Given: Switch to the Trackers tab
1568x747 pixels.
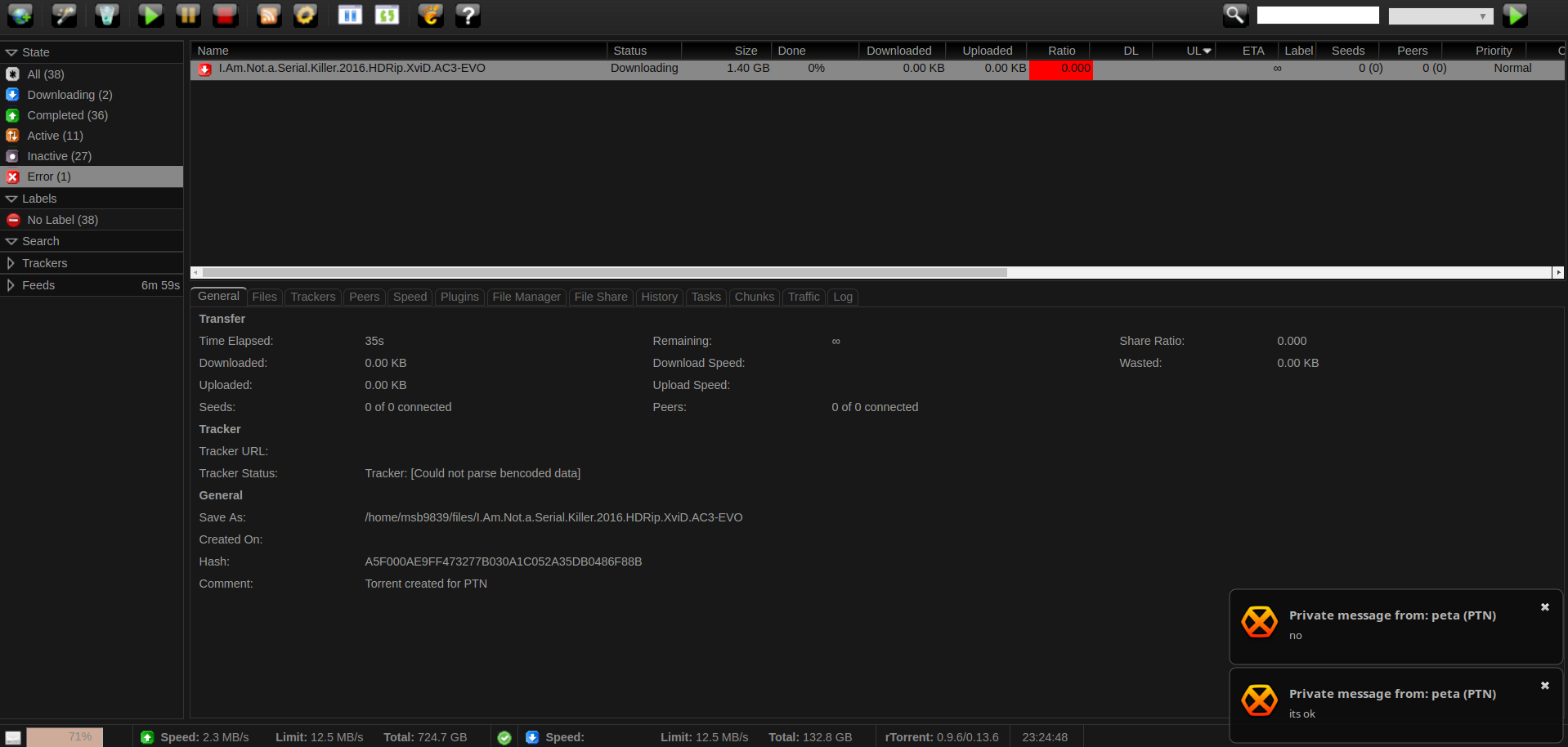Looking at the screenshot, I should pos(313,297).
